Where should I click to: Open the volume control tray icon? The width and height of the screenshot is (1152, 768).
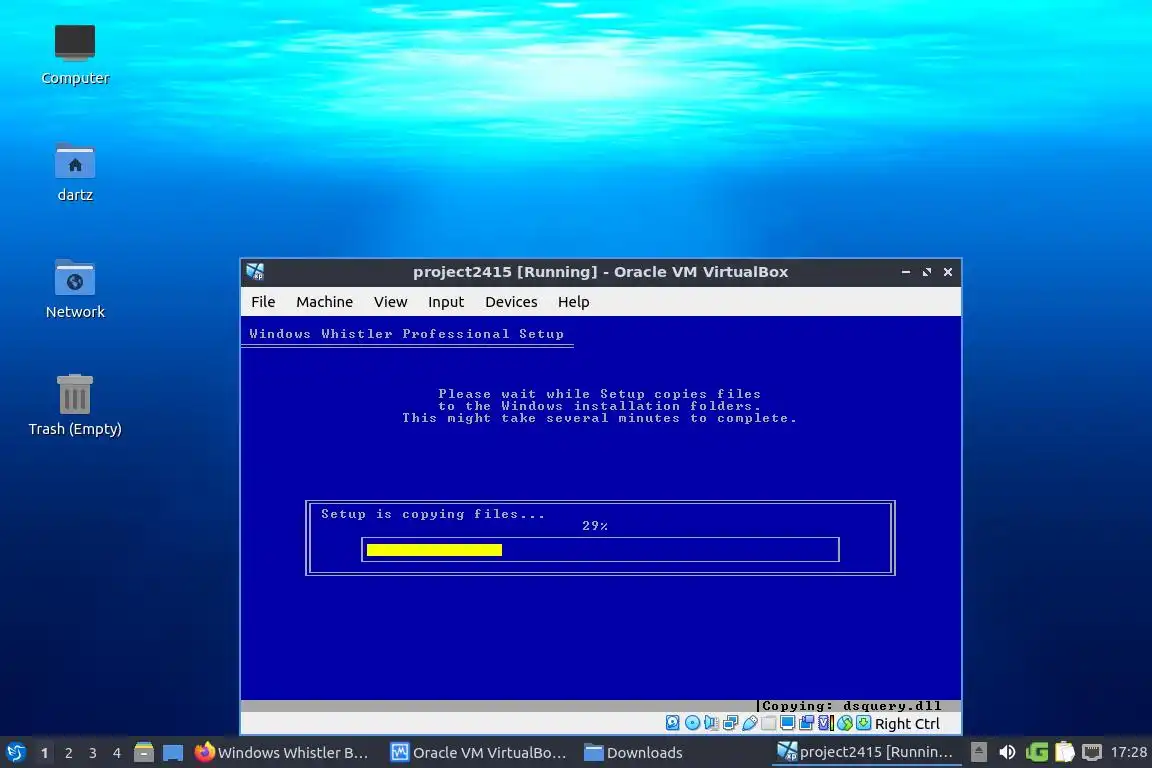pos(1007,752)
